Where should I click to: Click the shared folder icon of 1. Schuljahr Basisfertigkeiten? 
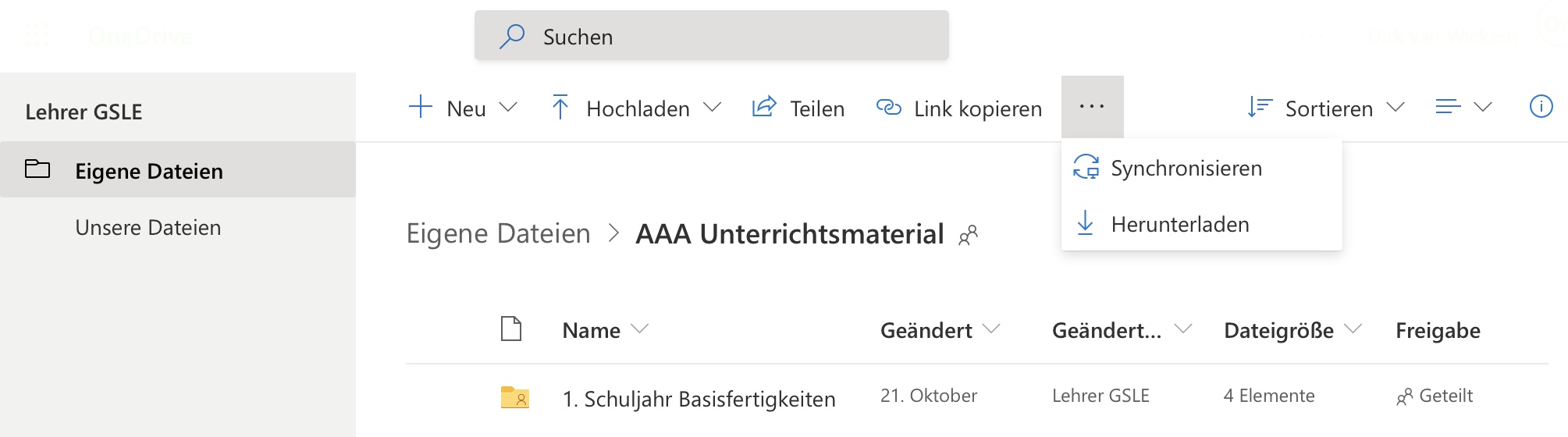[514, 398]
